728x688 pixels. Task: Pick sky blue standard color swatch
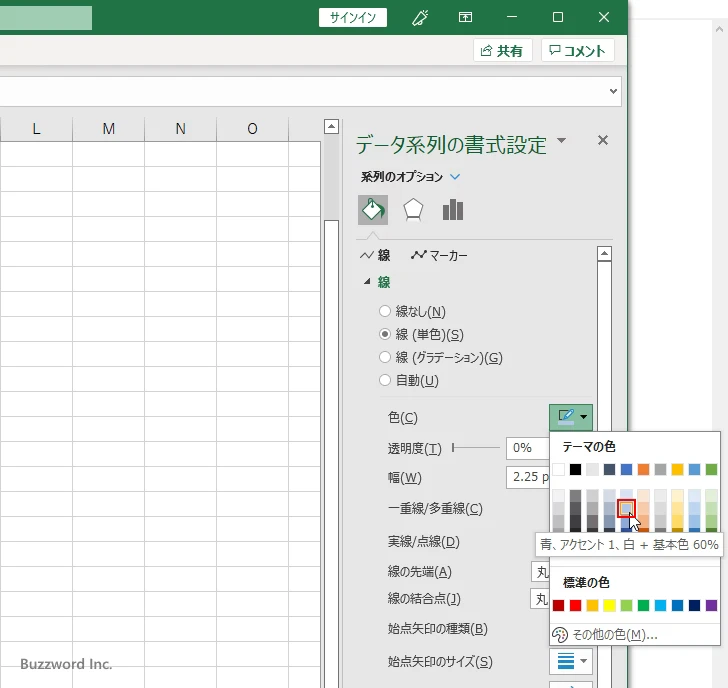pos(660,605)
